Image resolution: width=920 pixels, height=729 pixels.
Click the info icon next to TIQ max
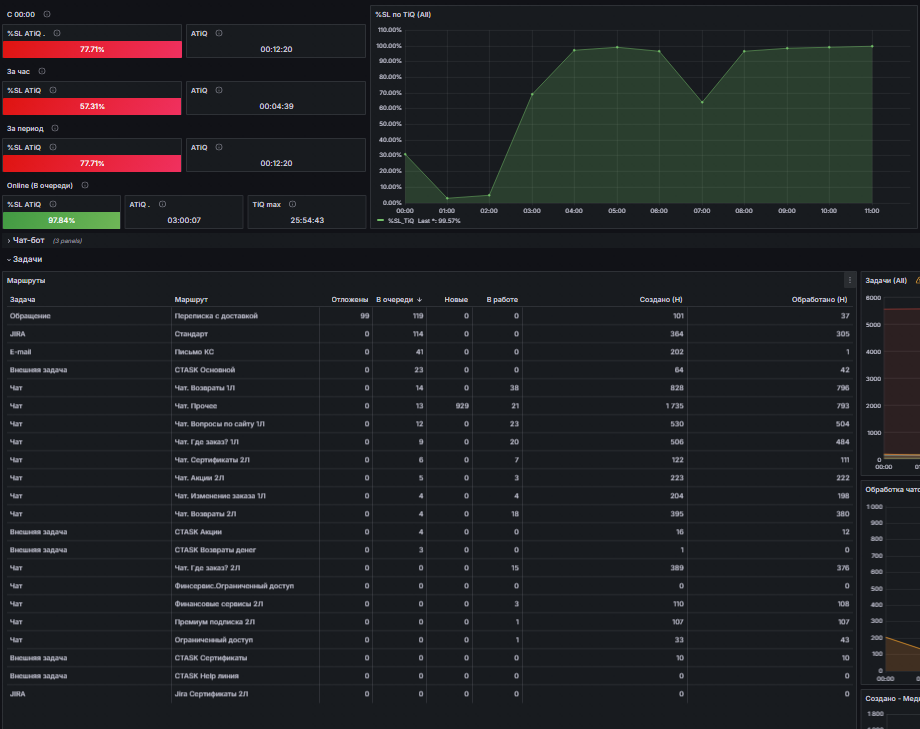pos(292,204)
